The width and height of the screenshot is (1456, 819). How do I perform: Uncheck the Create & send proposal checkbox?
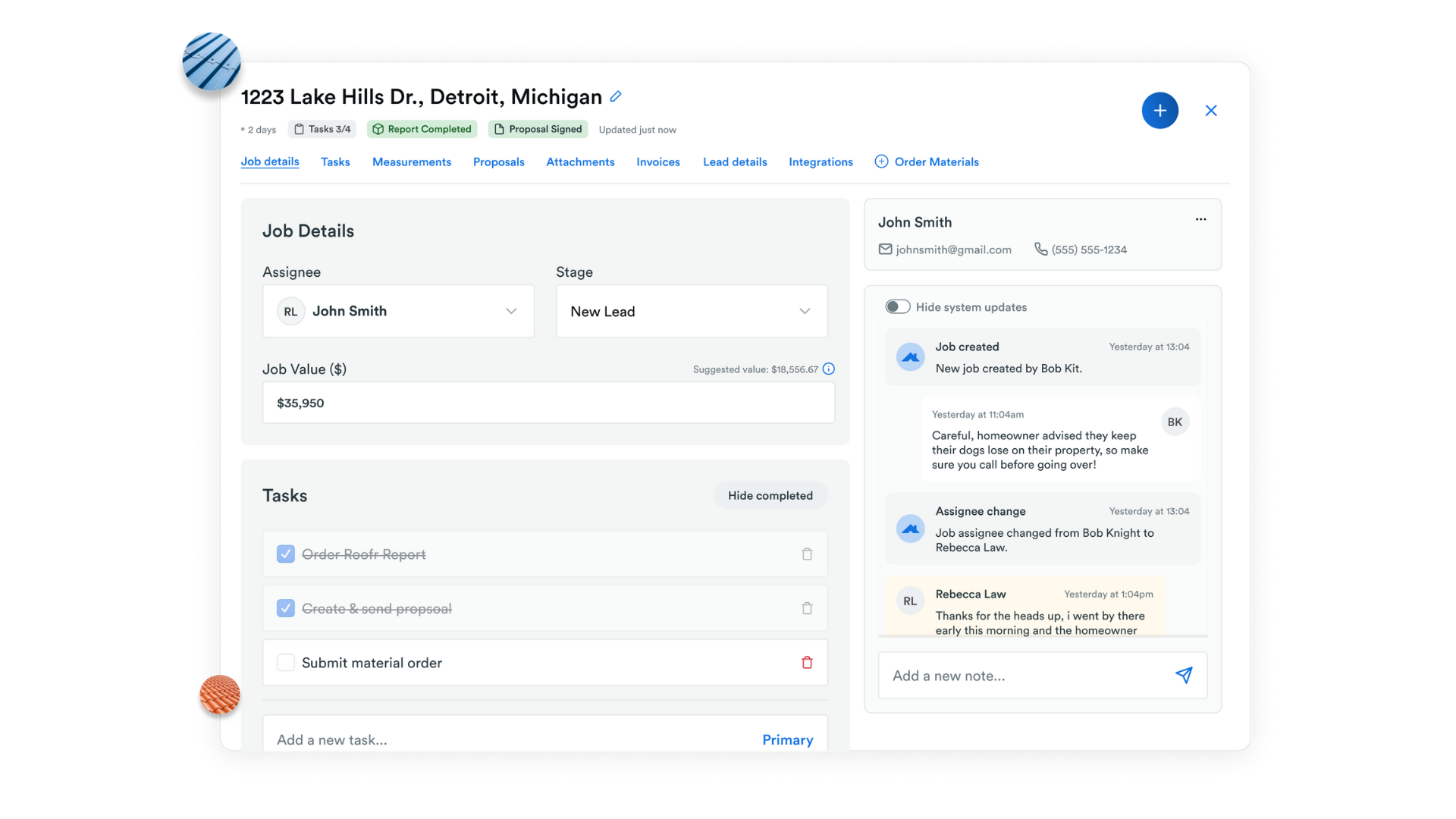pyautogui.click(x=286, y=608)
